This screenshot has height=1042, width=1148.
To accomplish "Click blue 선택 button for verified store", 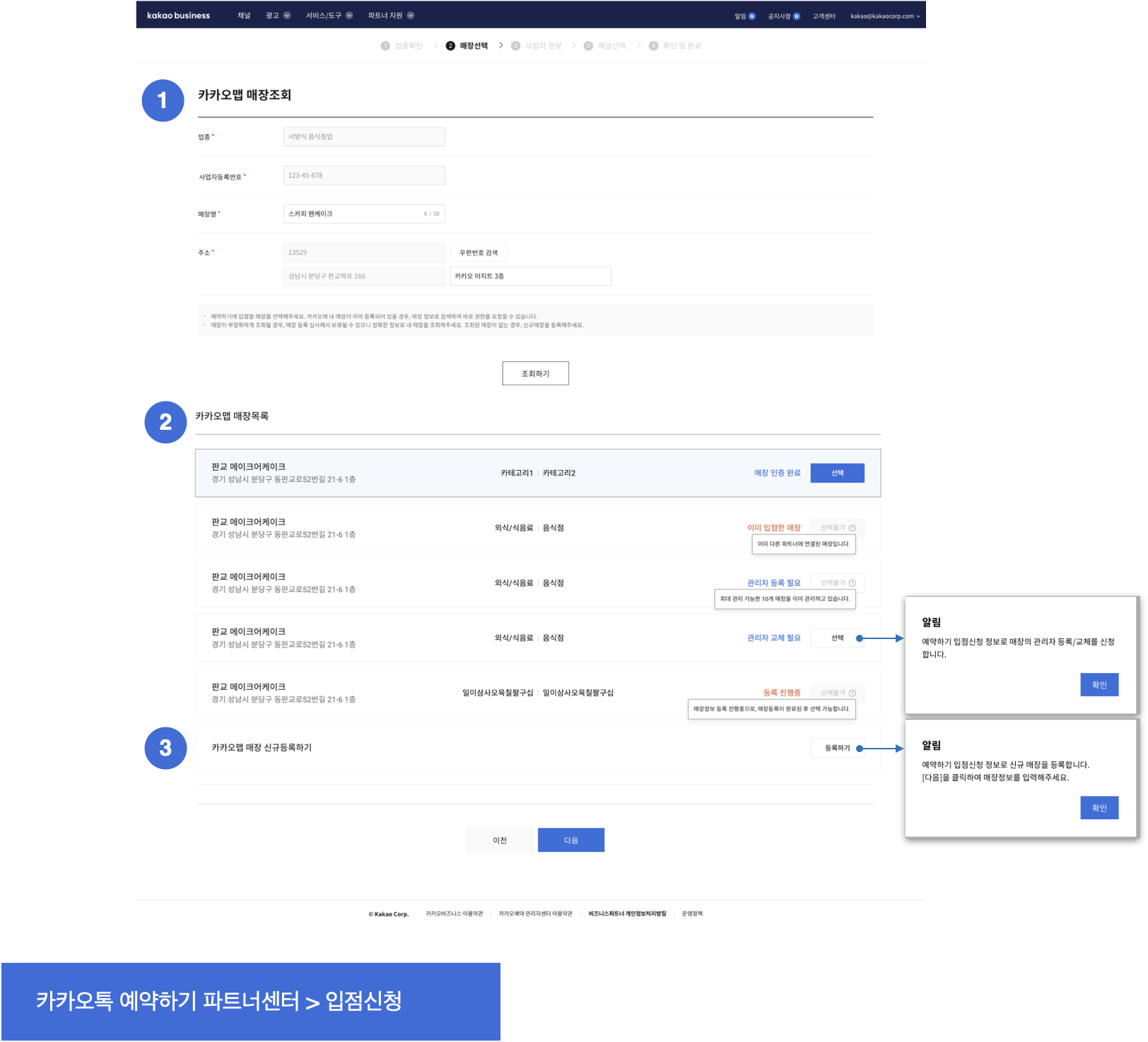I will [837, 473].
